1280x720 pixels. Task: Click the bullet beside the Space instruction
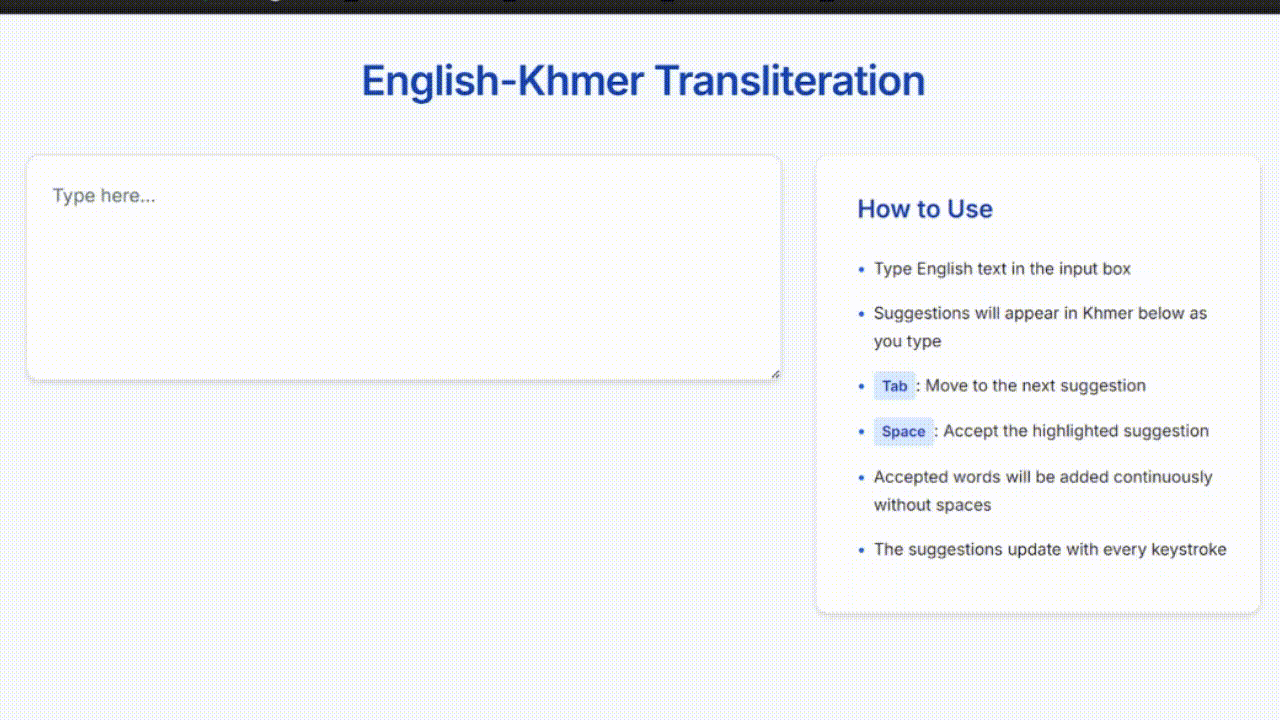coord(862,432)
